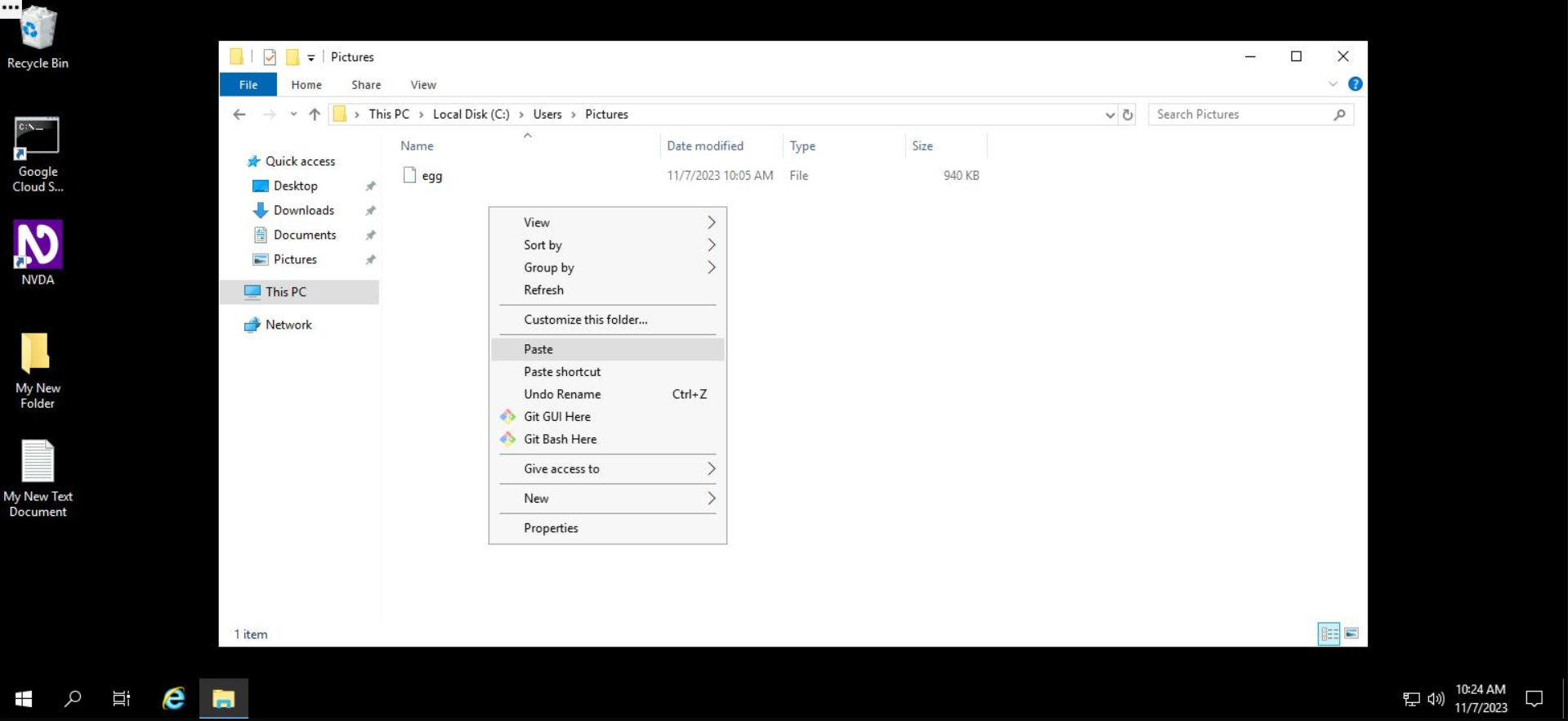1568x721 pixels.
Task: Click Local Disk (C:) in the breadcrumb
Action: pos(471,114)
